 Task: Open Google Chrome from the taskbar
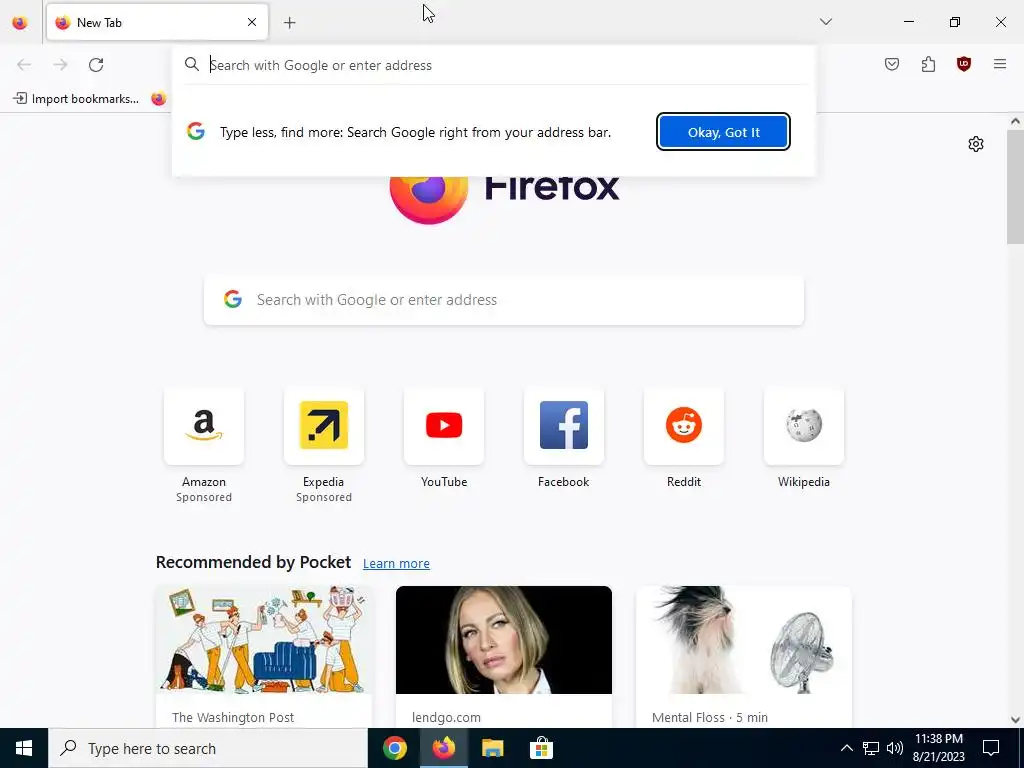coord(394,748)
